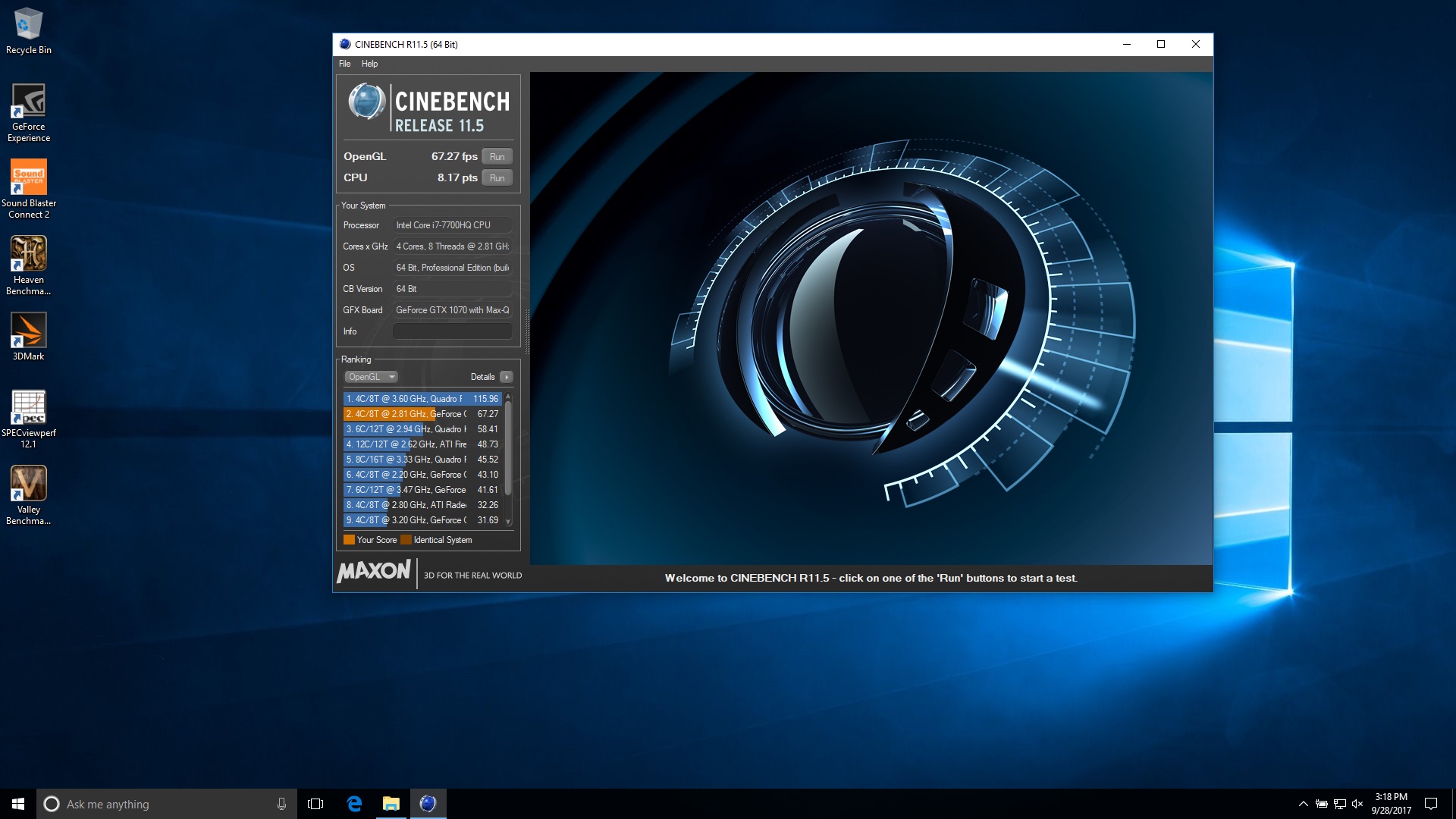Screen dimensions: 1456x819
Task: Expand ranking Details arrow button
Action: coord(507,377)
